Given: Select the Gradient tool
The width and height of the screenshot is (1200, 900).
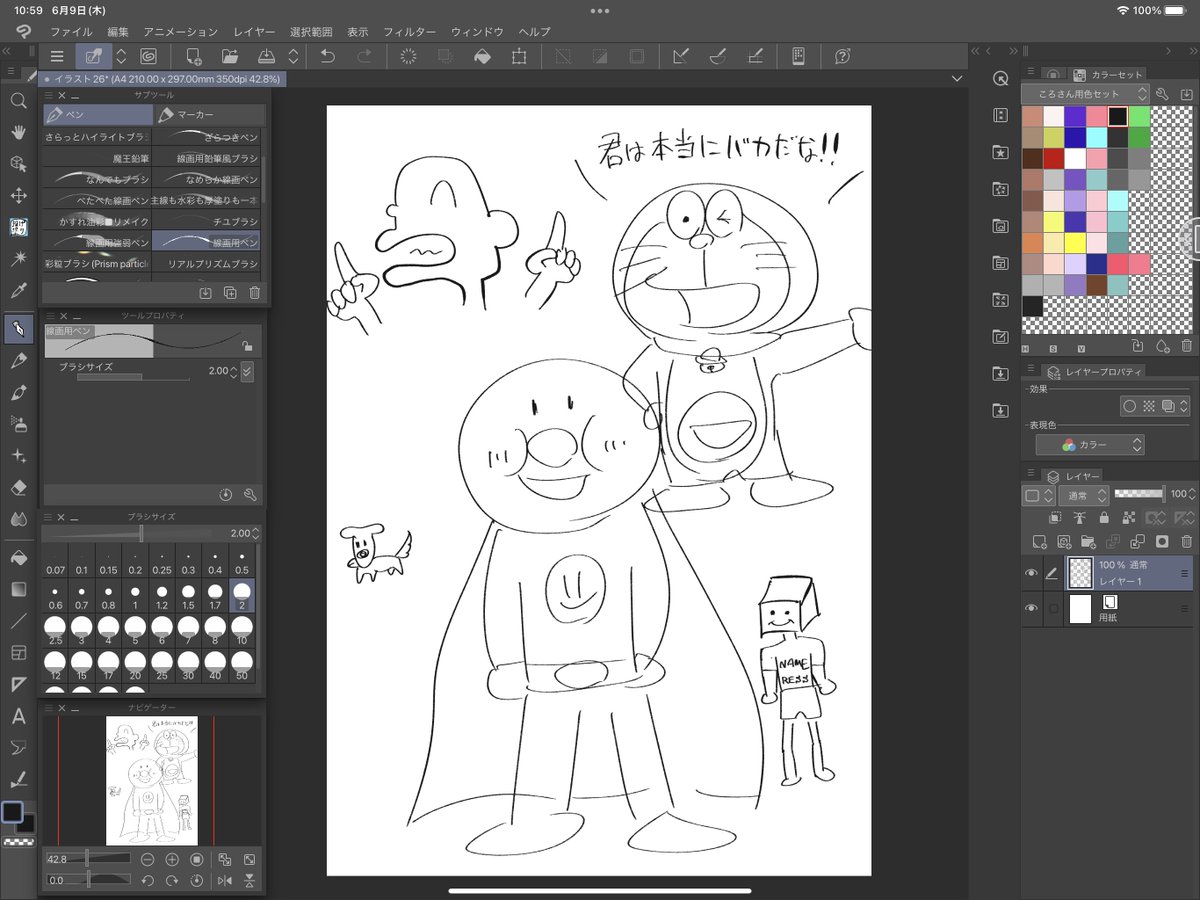Looking at the screenshot, I should 18,589.
